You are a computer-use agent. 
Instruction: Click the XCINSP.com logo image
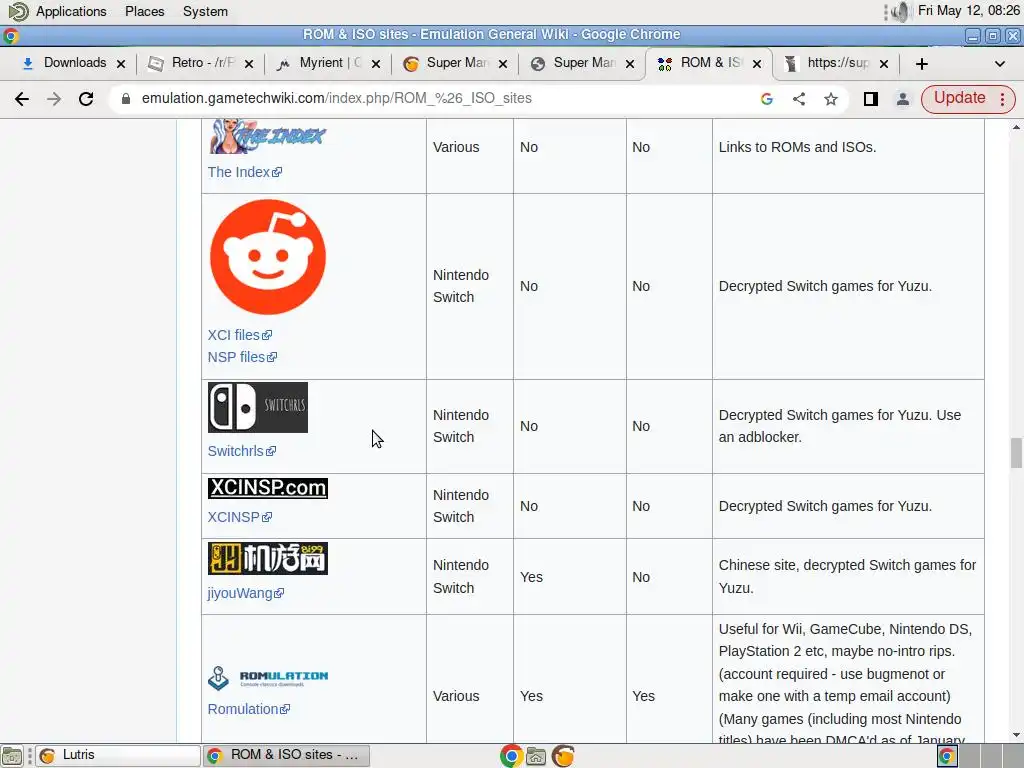[268, 488]
